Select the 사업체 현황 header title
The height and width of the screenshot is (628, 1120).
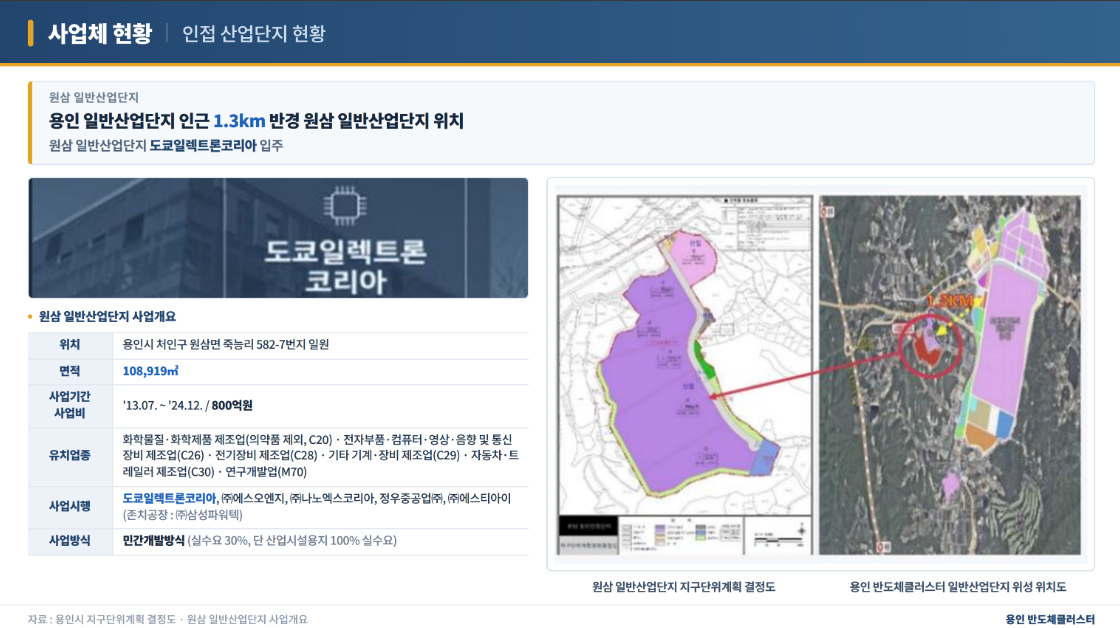pyautogui.click(x=100, y=34)
